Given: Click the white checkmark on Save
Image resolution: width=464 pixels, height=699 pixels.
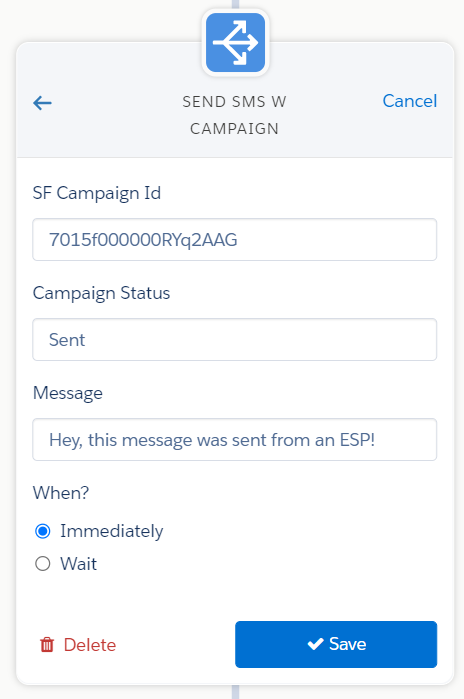Looking at the screenshot, I should tap(315, 644).
